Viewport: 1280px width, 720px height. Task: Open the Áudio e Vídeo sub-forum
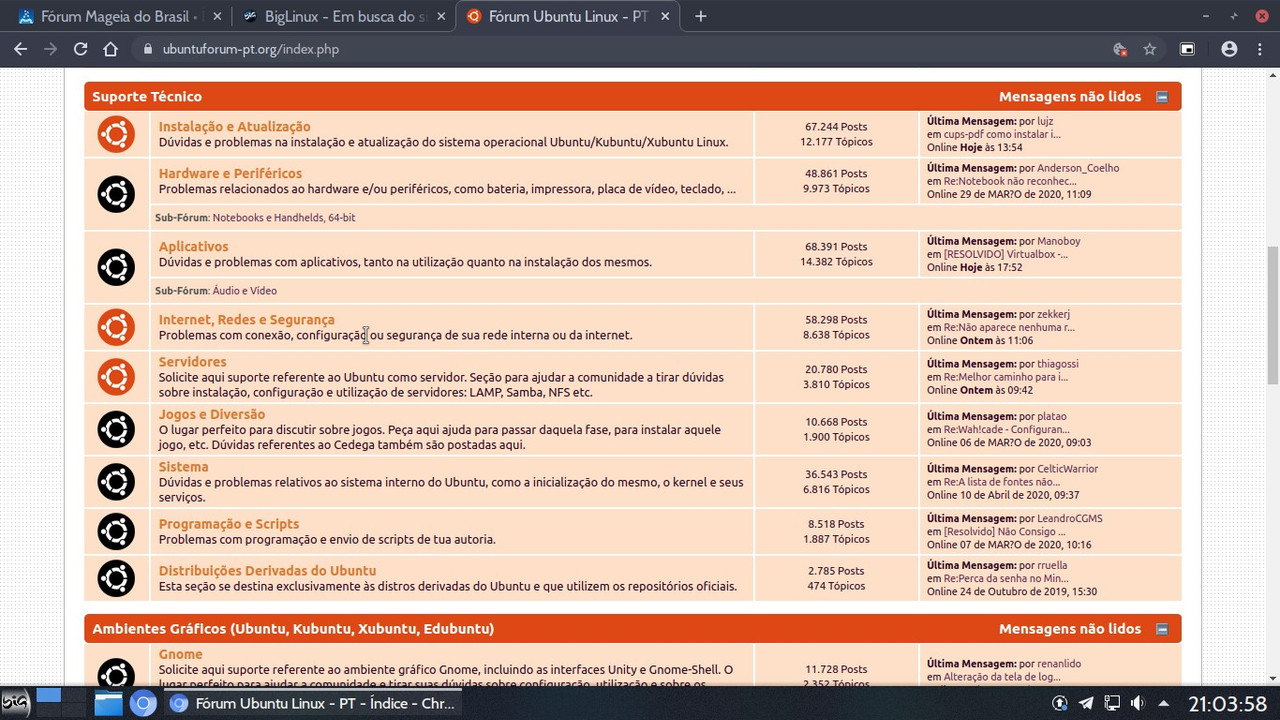click(x=244, y=291)
